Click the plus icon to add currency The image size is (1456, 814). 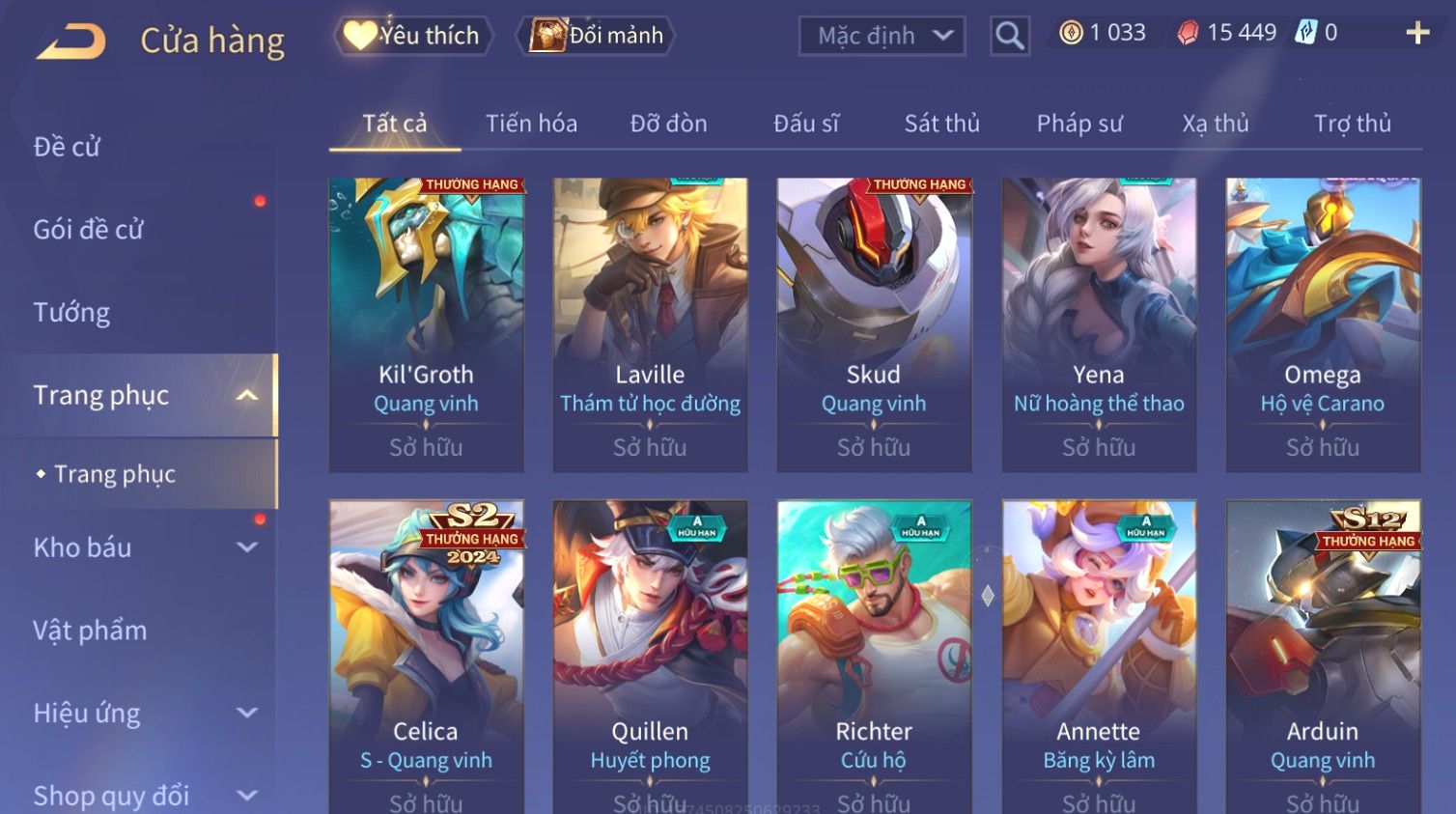(1417, 33)
